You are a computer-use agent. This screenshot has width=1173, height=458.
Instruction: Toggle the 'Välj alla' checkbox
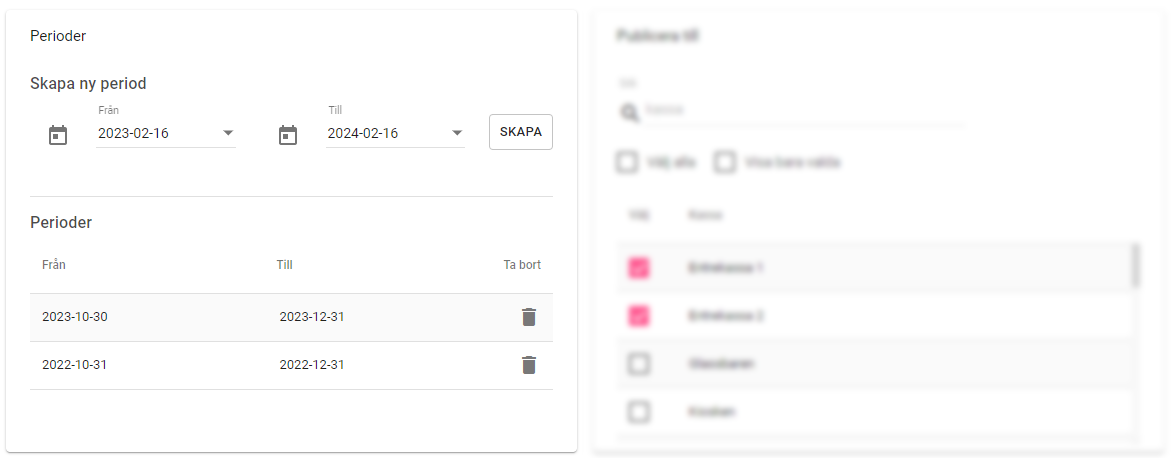tap(627, 162)
